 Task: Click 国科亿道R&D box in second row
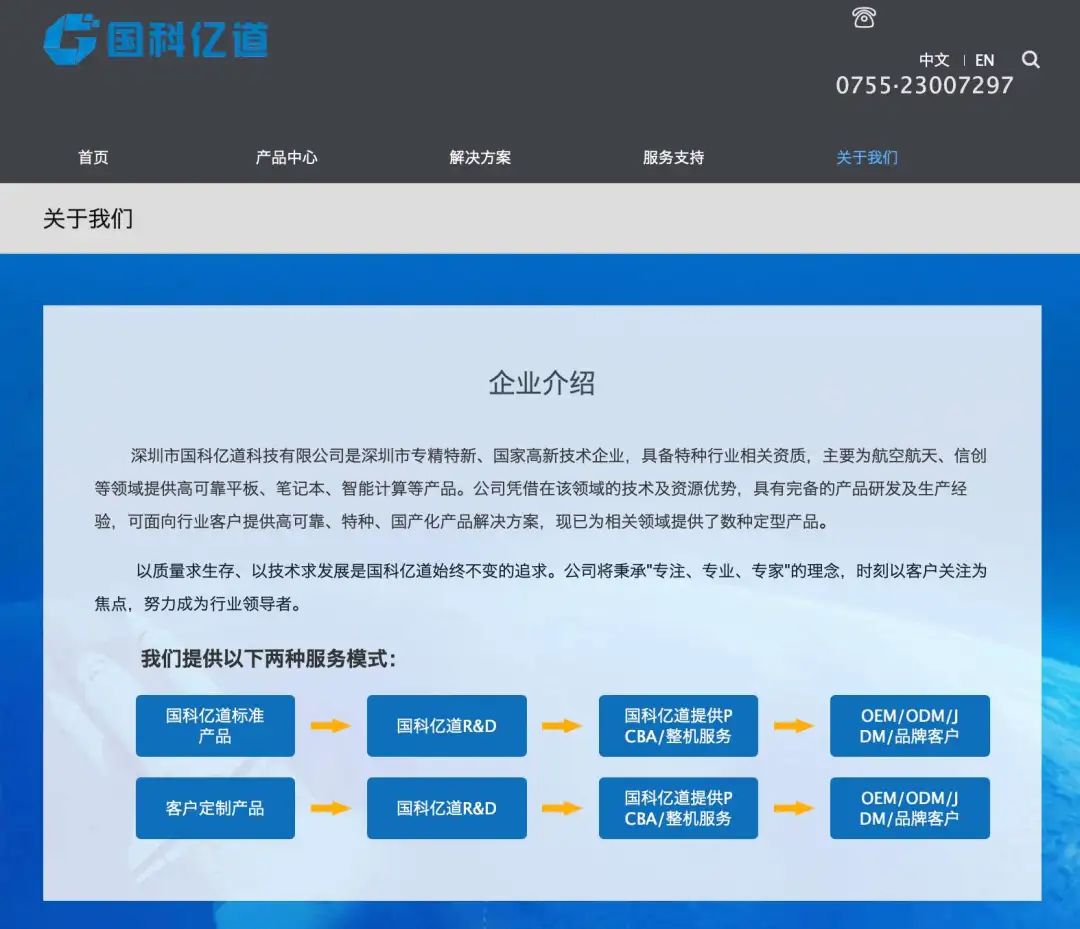pyautogui.click(x=446, y=808)
